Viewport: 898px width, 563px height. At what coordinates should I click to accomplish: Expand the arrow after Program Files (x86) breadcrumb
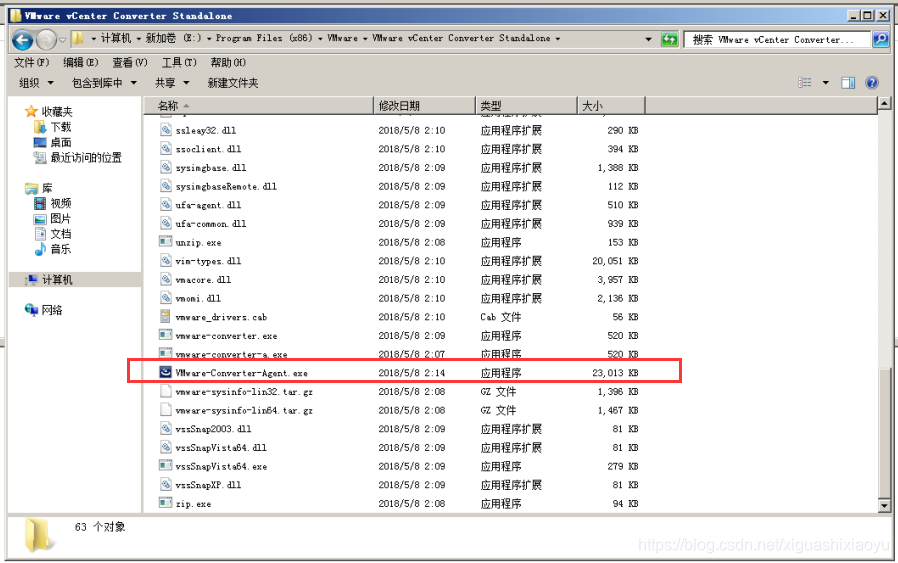pyautogui.click(x=320, y=39)
